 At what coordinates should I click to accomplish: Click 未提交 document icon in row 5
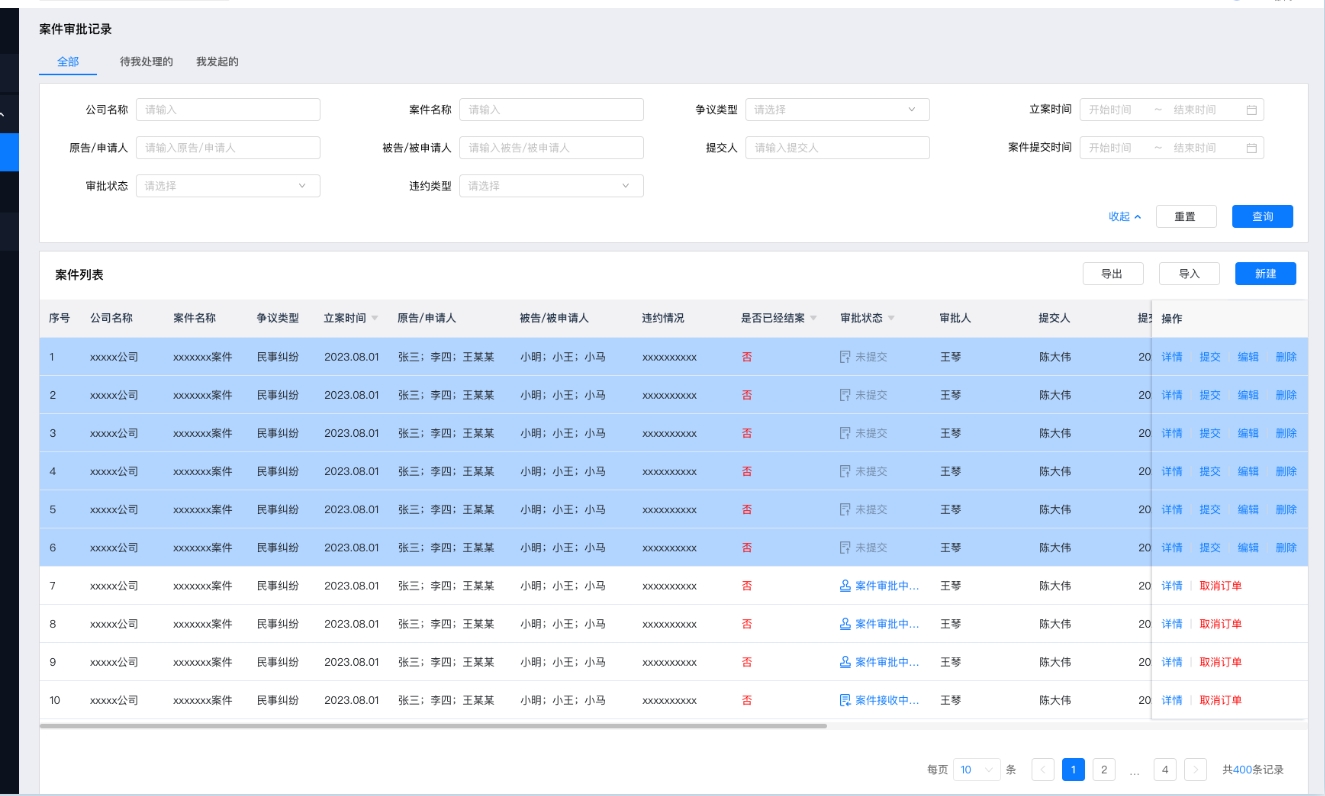pyautogui.click(x=845, y=509)
